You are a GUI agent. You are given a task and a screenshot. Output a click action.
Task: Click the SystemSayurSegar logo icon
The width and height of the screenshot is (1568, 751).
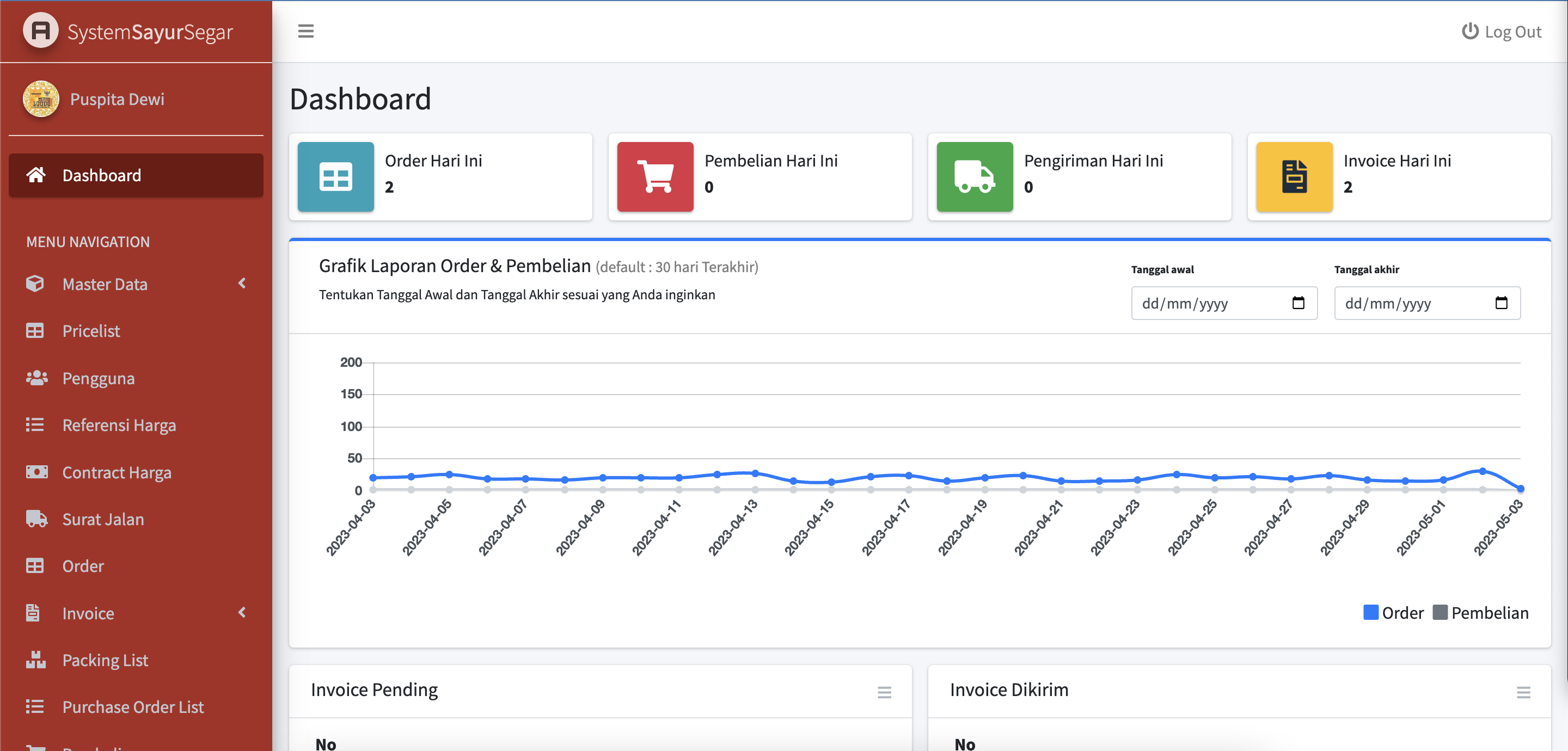[x=40, y=31]
